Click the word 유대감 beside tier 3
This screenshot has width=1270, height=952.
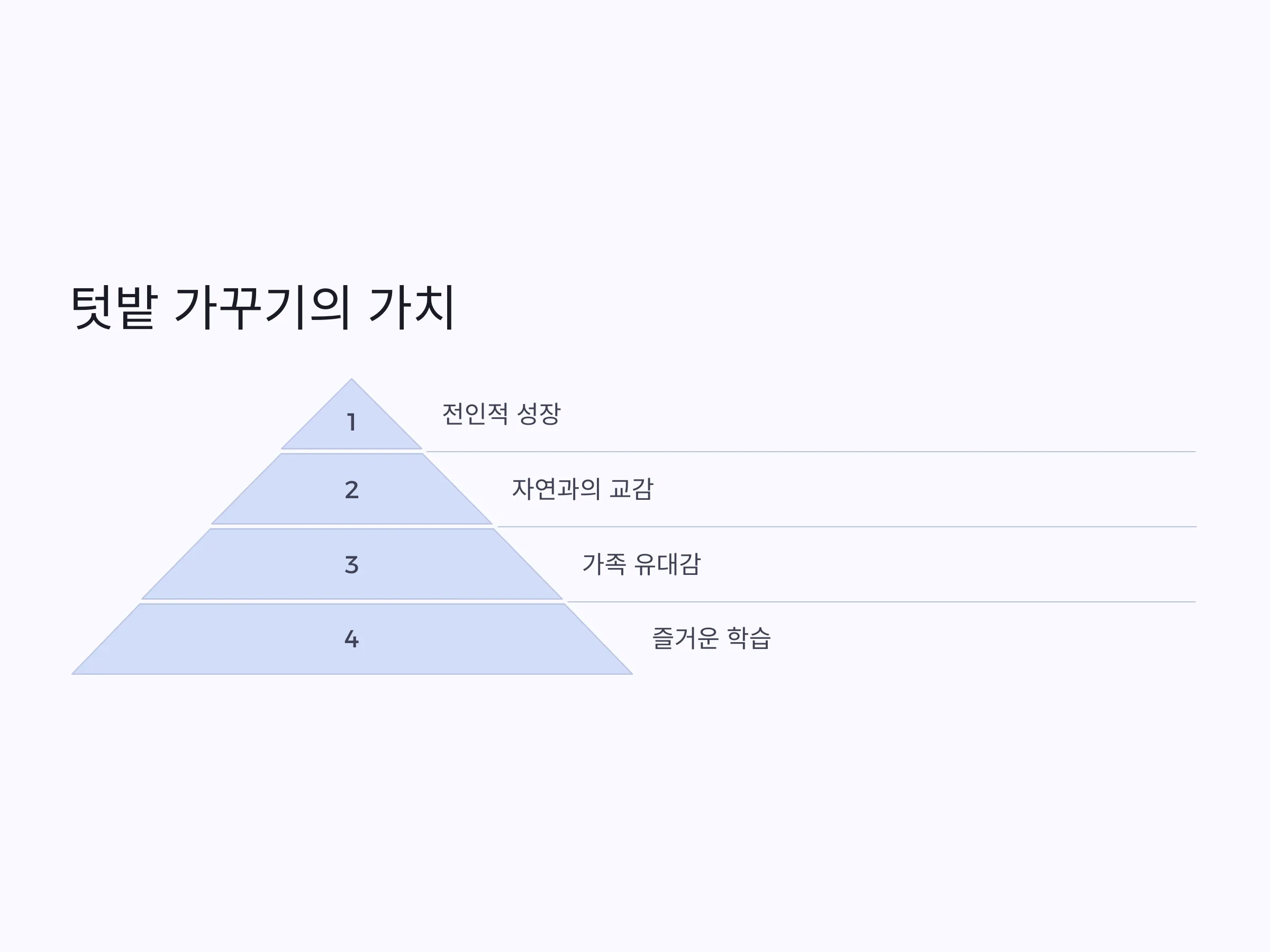tap(667, 564)
